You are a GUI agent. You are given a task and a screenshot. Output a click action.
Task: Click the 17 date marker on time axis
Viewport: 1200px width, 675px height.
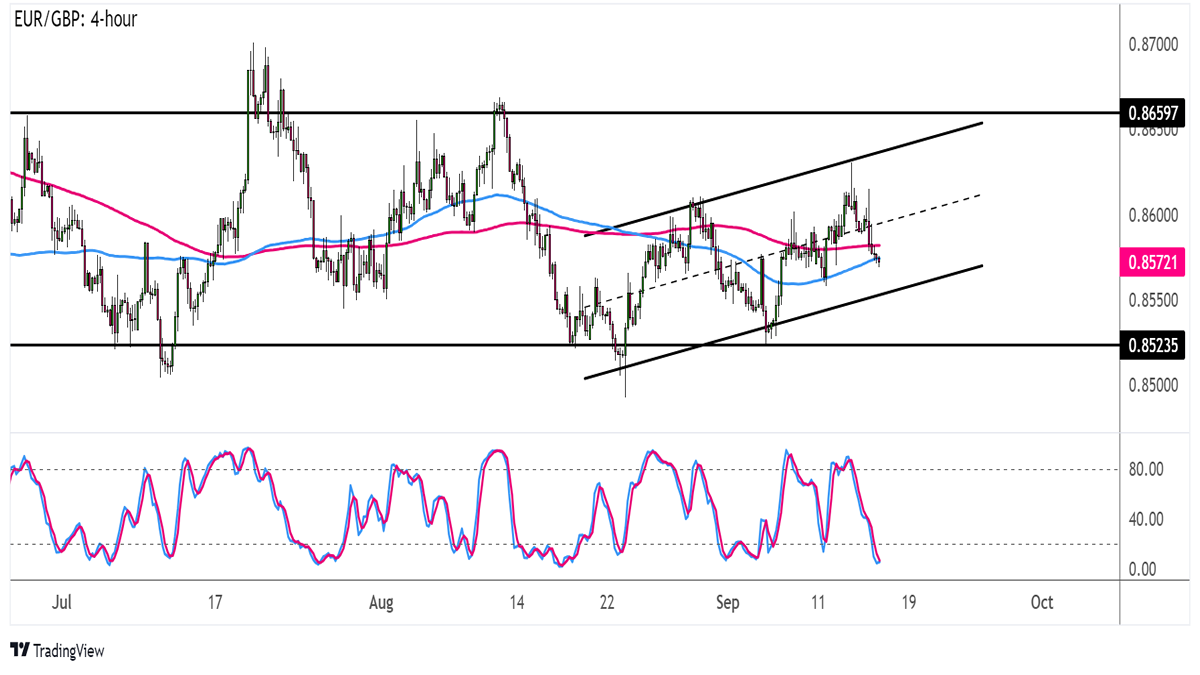[214, 603]
